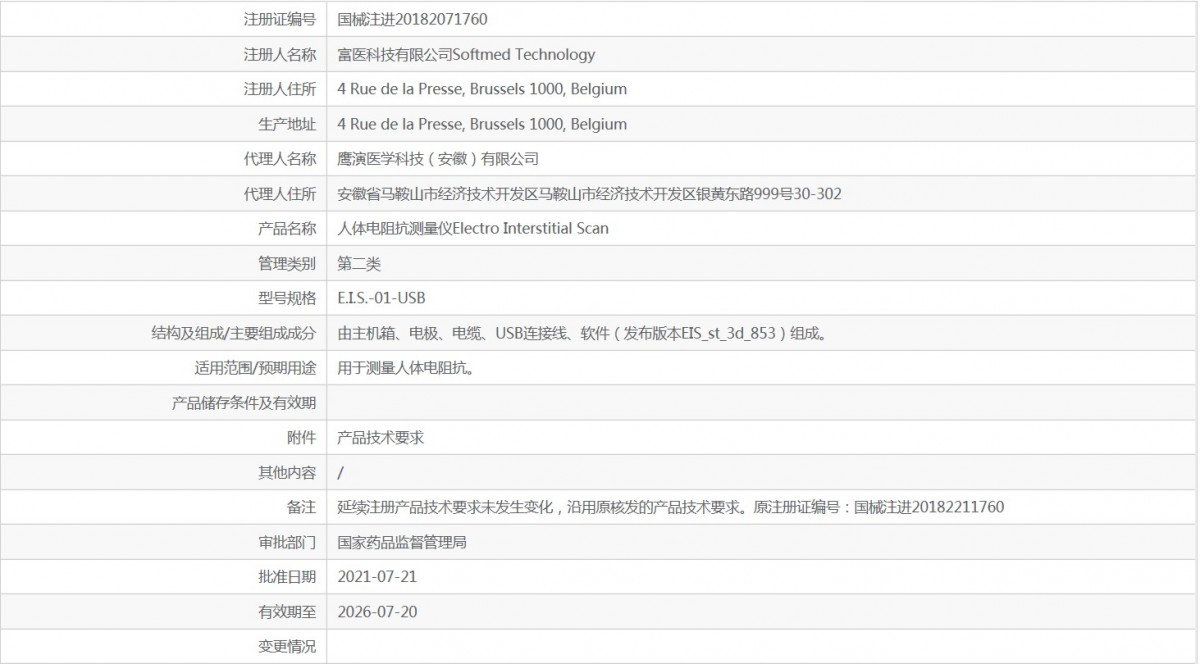The width and height of the screenshot is (1200, 664).
Task: Click the label 产品名称
Action: click(287, 229)
